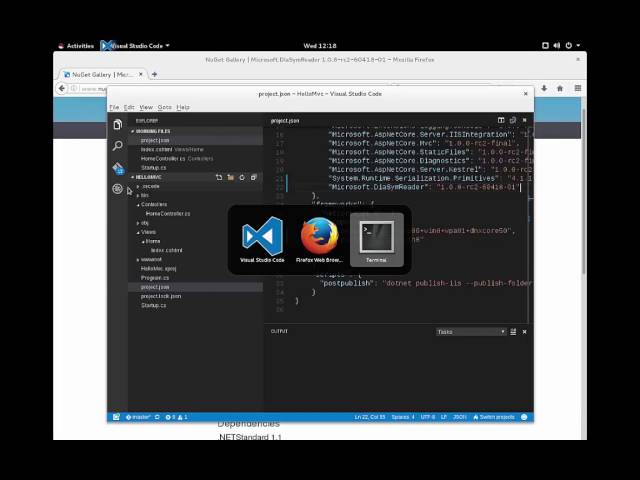
Task: Open Startup.cs in Working Files
Action: coord(195,168)
